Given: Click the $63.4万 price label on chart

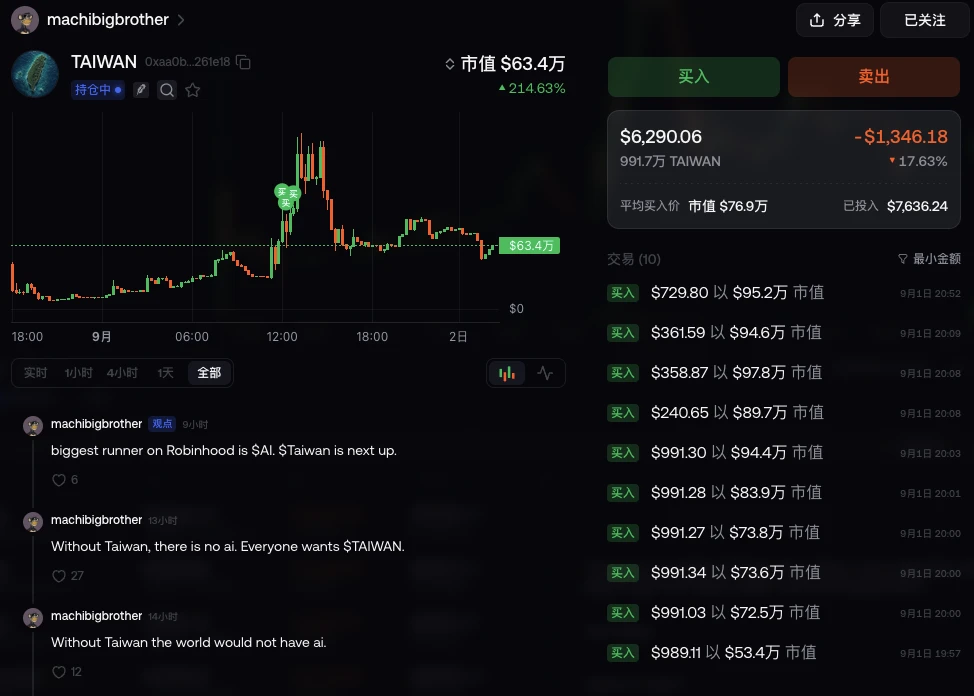Looking at the screenshot, I should pos(530,245).
